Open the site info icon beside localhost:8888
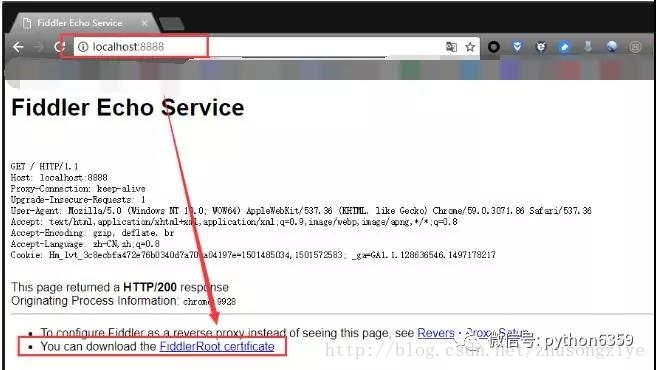This screenshot has width=656, height=370. point(83,47)
